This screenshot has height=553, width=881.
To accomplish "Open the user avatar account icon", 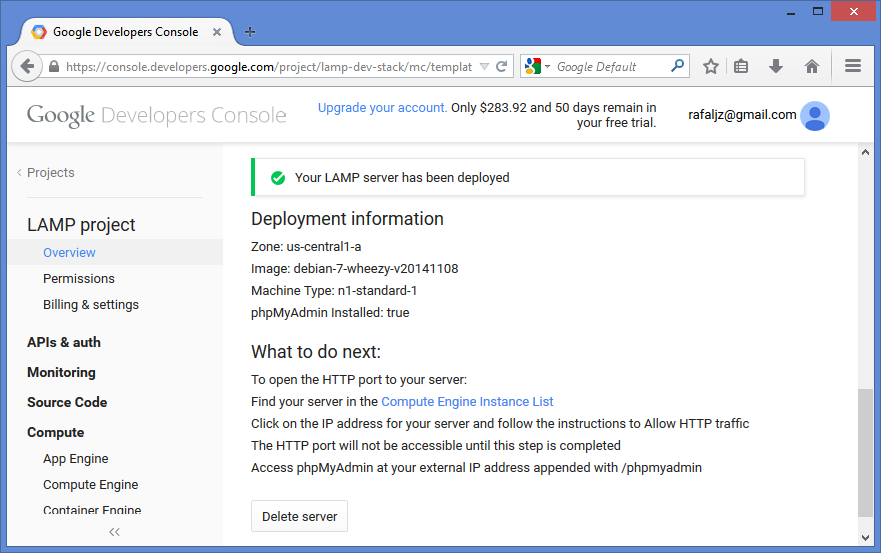I will 815,116.
